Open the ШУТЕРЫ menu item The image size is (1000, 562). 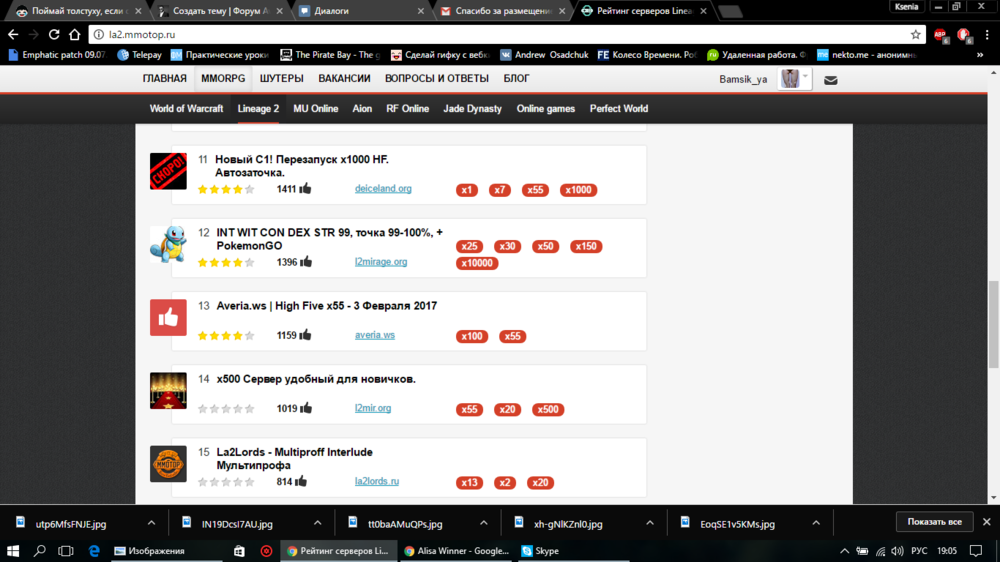coord(282,78)
